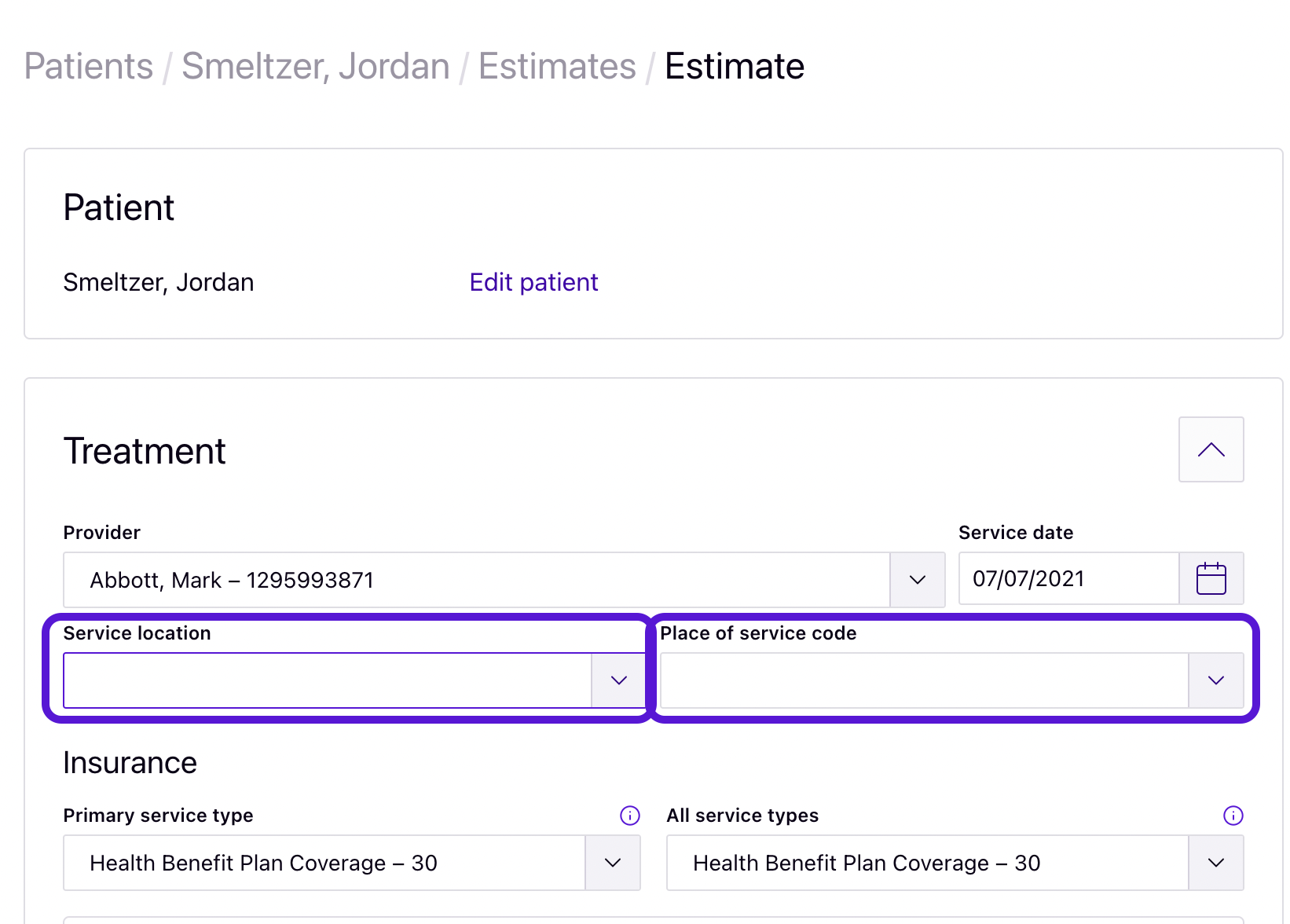The height and width of the screenshot is (924, 1290).
Task: Select the Abbott, Mark provider field
Action: click(x=476, y=580)
